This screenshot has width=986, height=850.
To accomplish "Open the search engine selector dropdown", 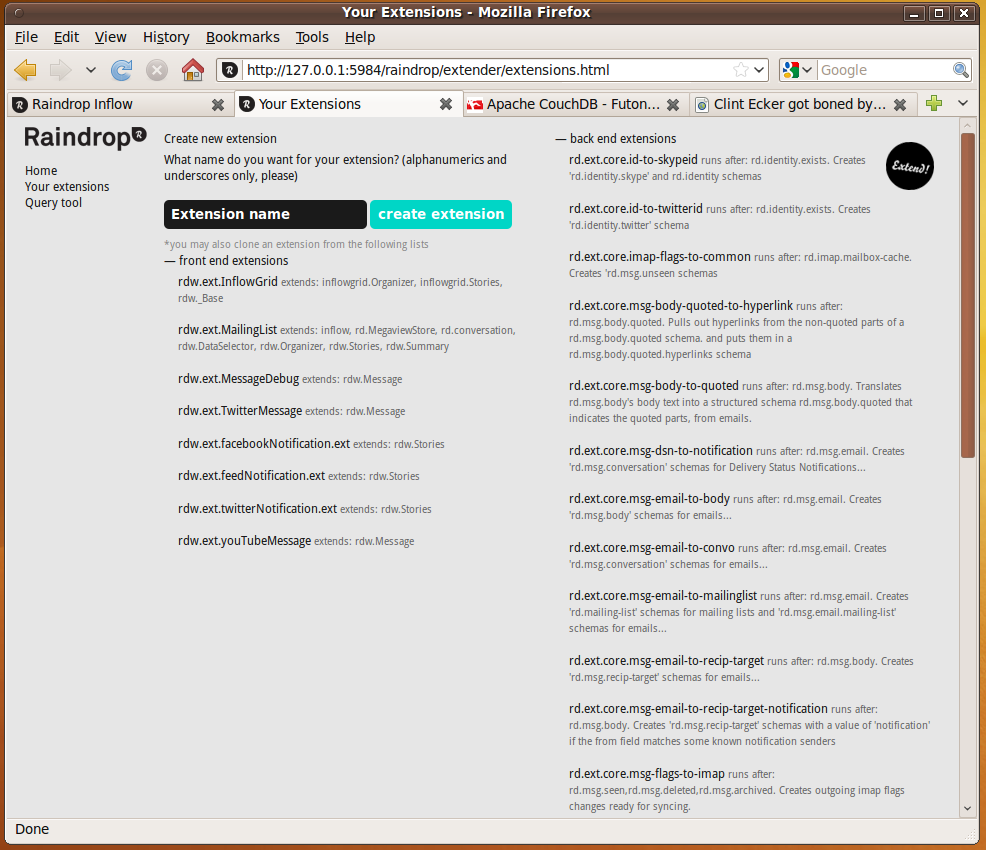I will (x=807, y=70).
